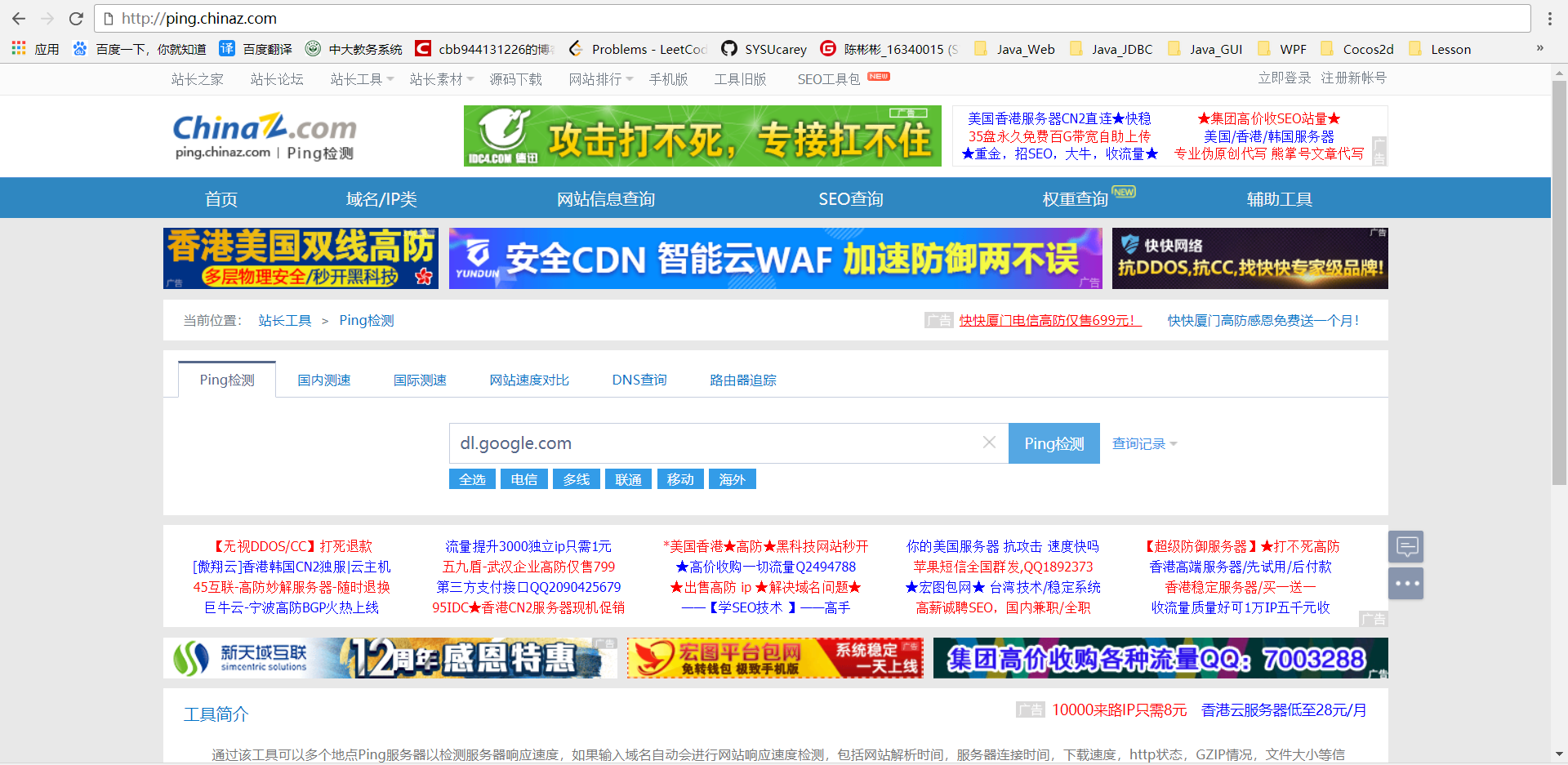The image size is (1568, 765).
Task: Switch to the DNS查询 tab
Action: pos(639,380)
